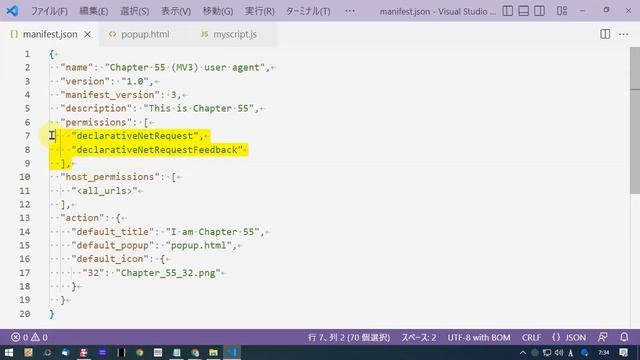Open the Windows Start button

(x=9, y=352)
